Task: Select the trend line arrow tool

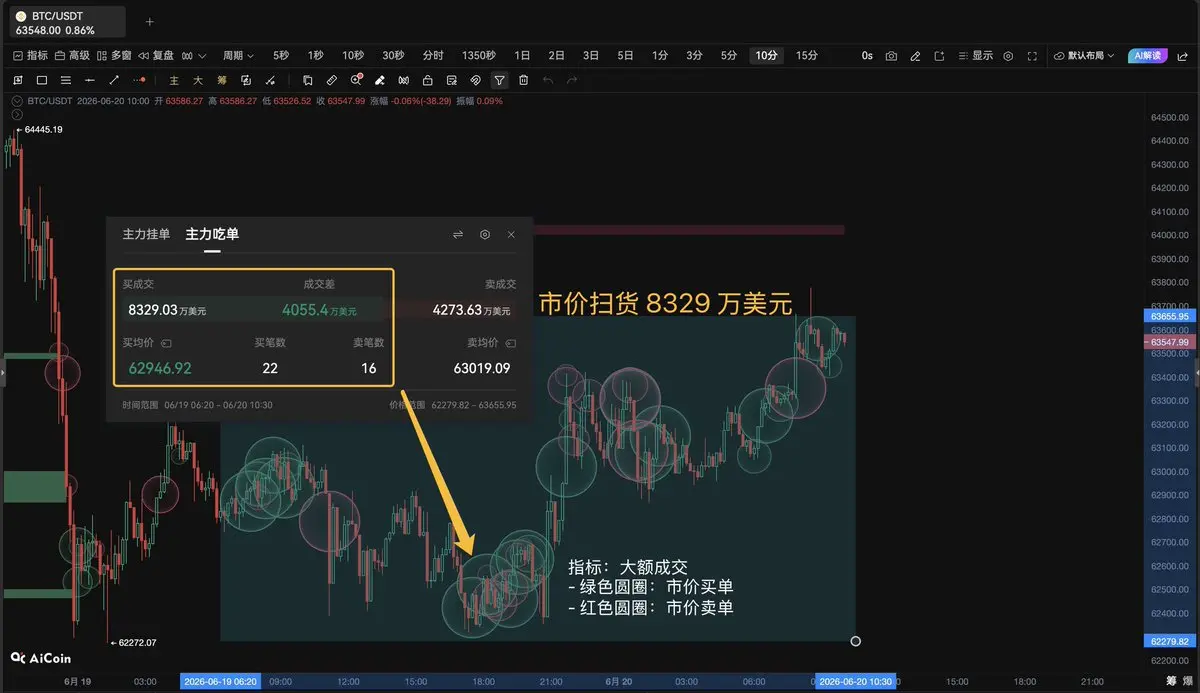Action: point(114,80)
